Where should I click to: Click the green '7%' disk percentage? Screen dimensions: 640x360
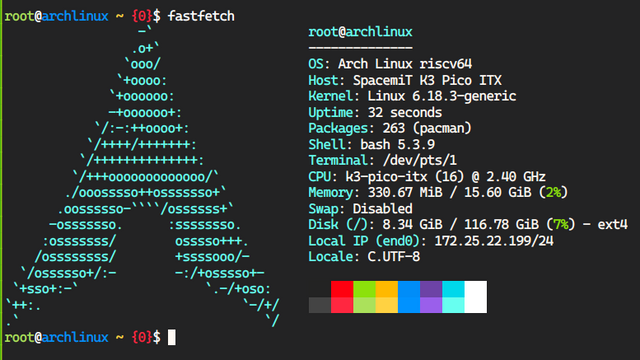pos(561,225)
